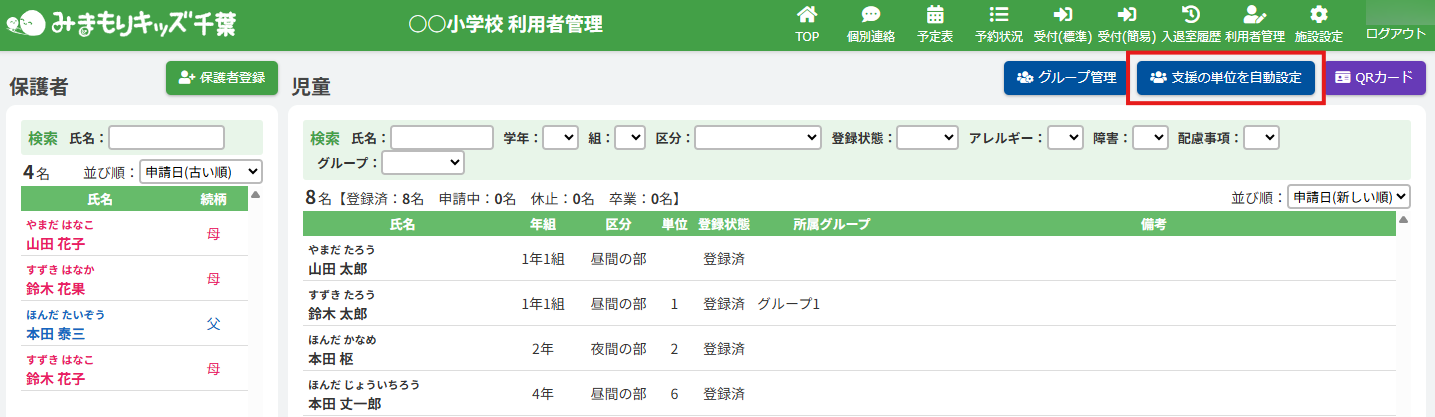Click the guardian 氏名 search field
This screenshot has height=417, width=1435.
pos(166,138)
